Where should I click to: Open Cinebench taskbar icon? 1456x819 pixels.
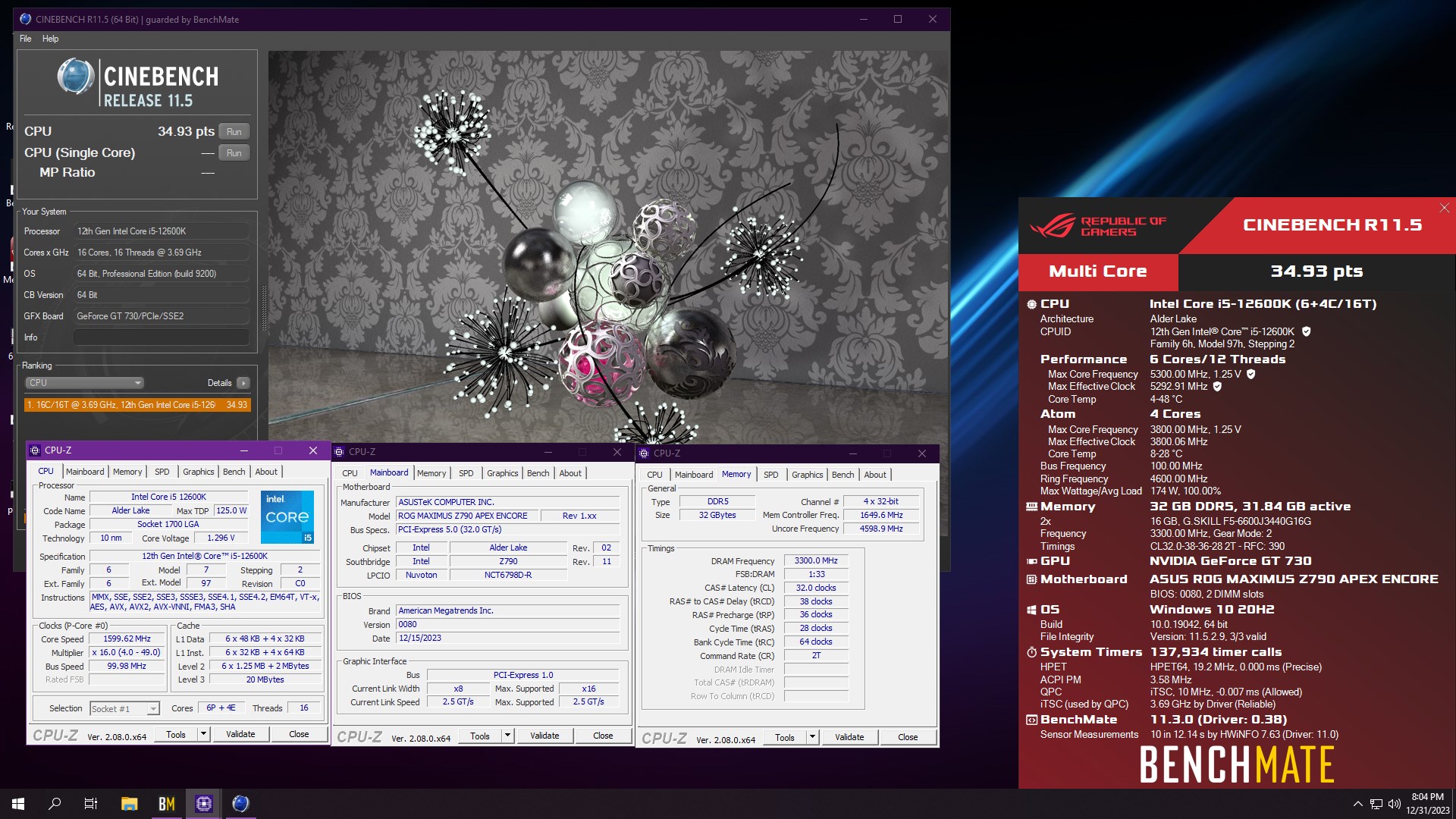[240, 804]
